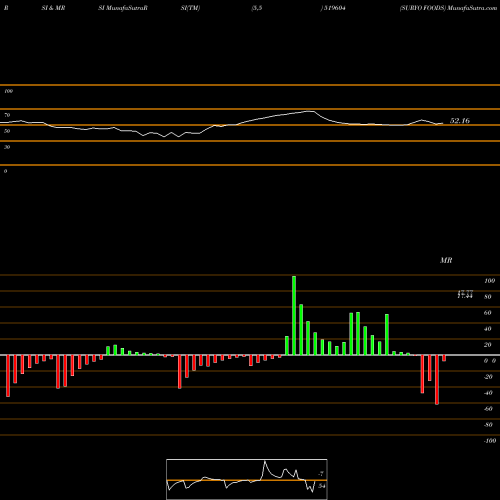Click the 'SI & MR' header text
This screenshot has width=500, height=500.
pyautogui.click(x=53, y=8)
